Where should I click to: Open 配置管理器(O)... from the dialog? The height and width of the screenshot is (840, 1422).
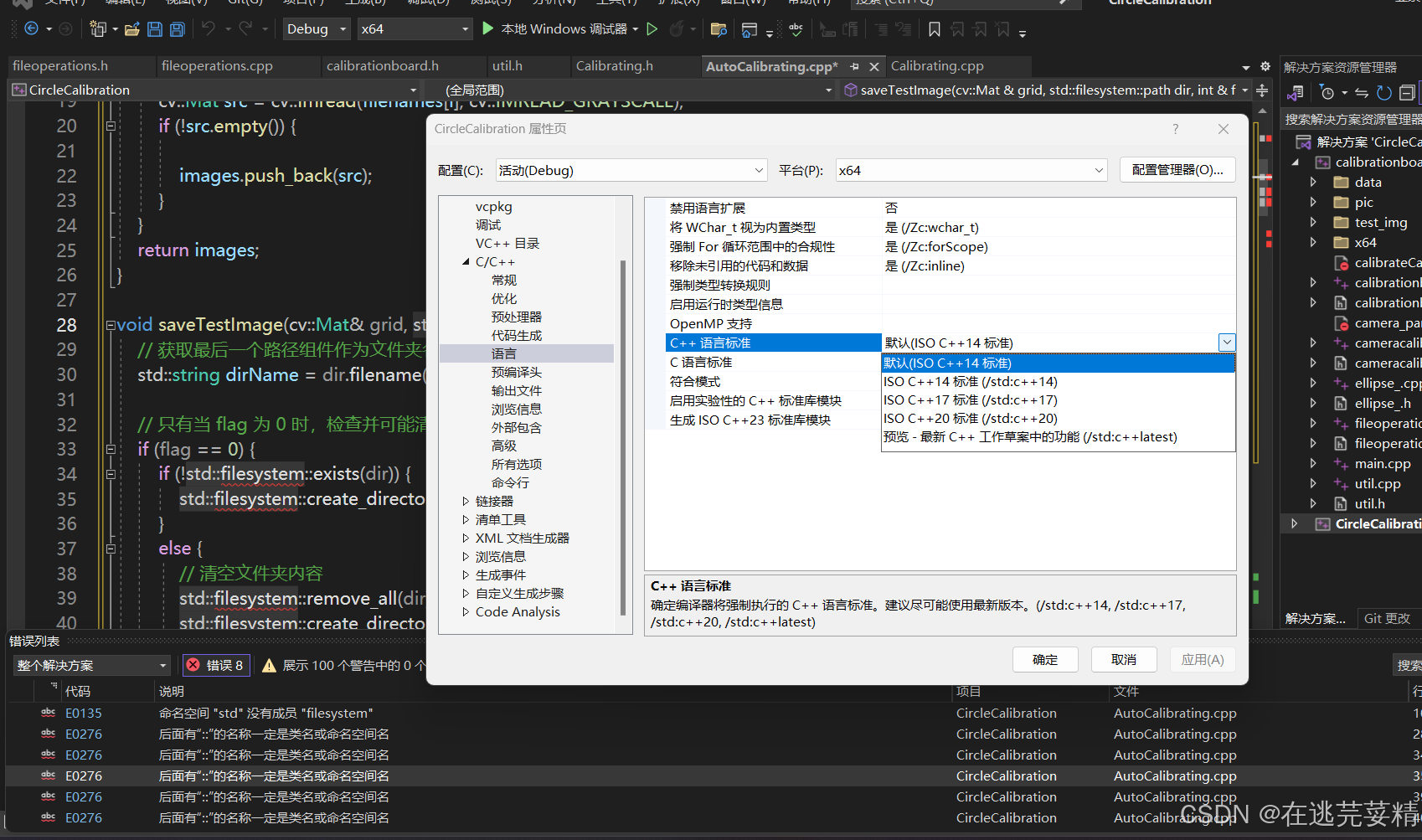(x=1177, y=169)
